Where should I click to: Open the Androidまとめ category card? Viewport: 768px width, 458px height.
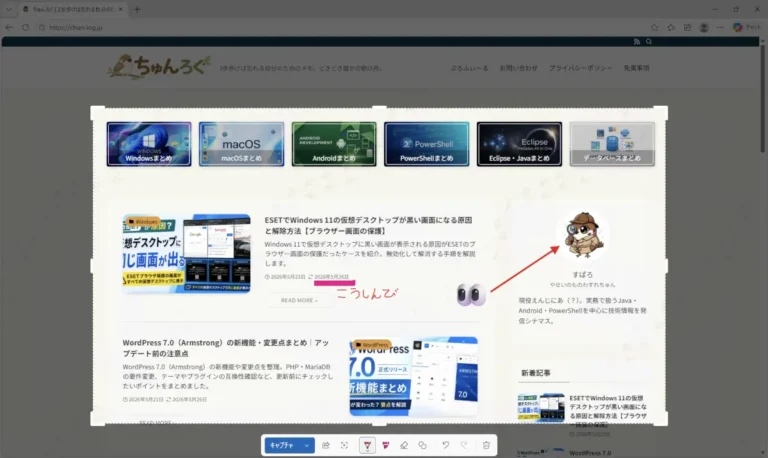334,144
